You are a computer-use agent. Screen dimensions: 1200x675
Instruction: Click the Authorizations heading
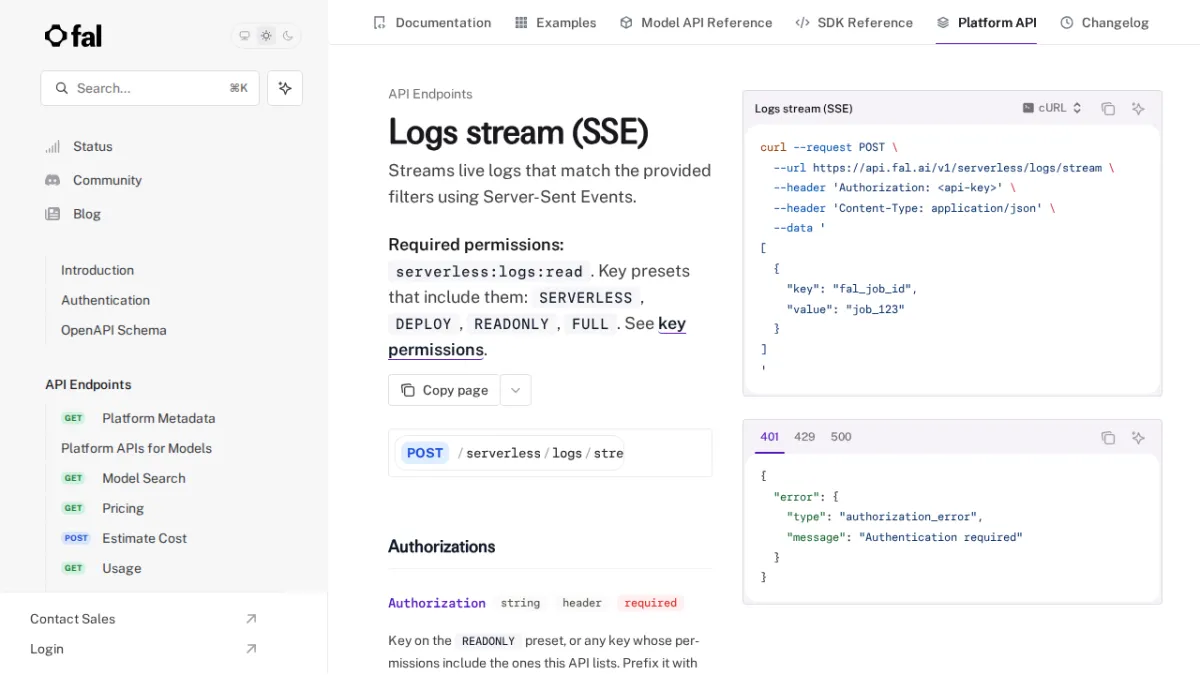pos(442,546)
